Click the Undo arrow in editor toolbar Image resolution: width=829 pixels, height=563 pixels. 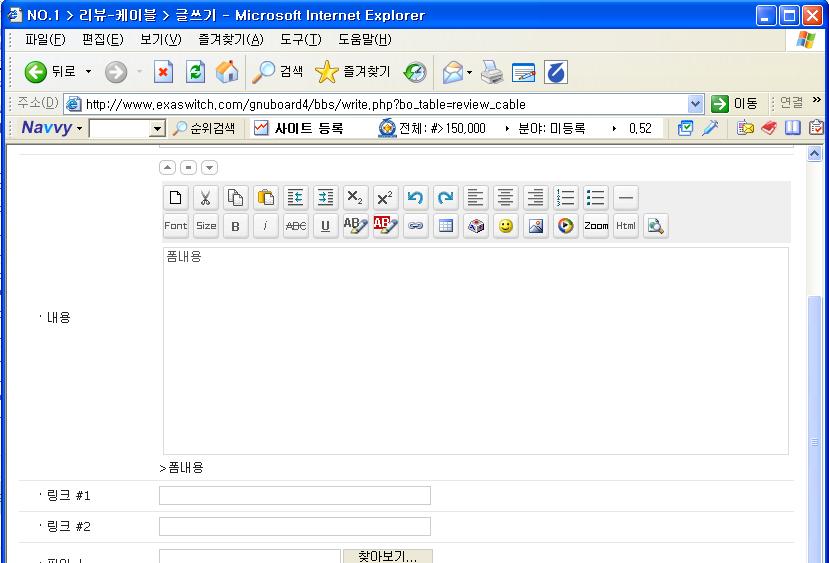coord(415,198)
